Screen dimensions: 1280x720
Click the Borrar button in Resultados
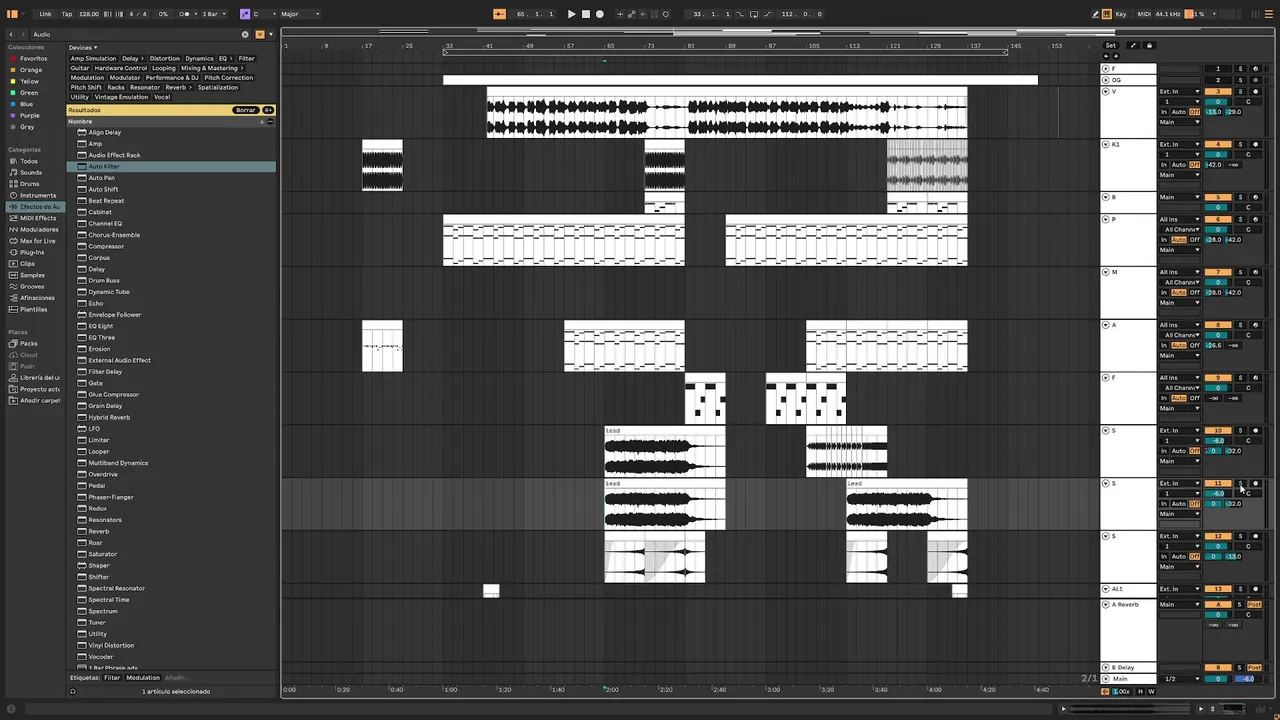tap(246, 110)
